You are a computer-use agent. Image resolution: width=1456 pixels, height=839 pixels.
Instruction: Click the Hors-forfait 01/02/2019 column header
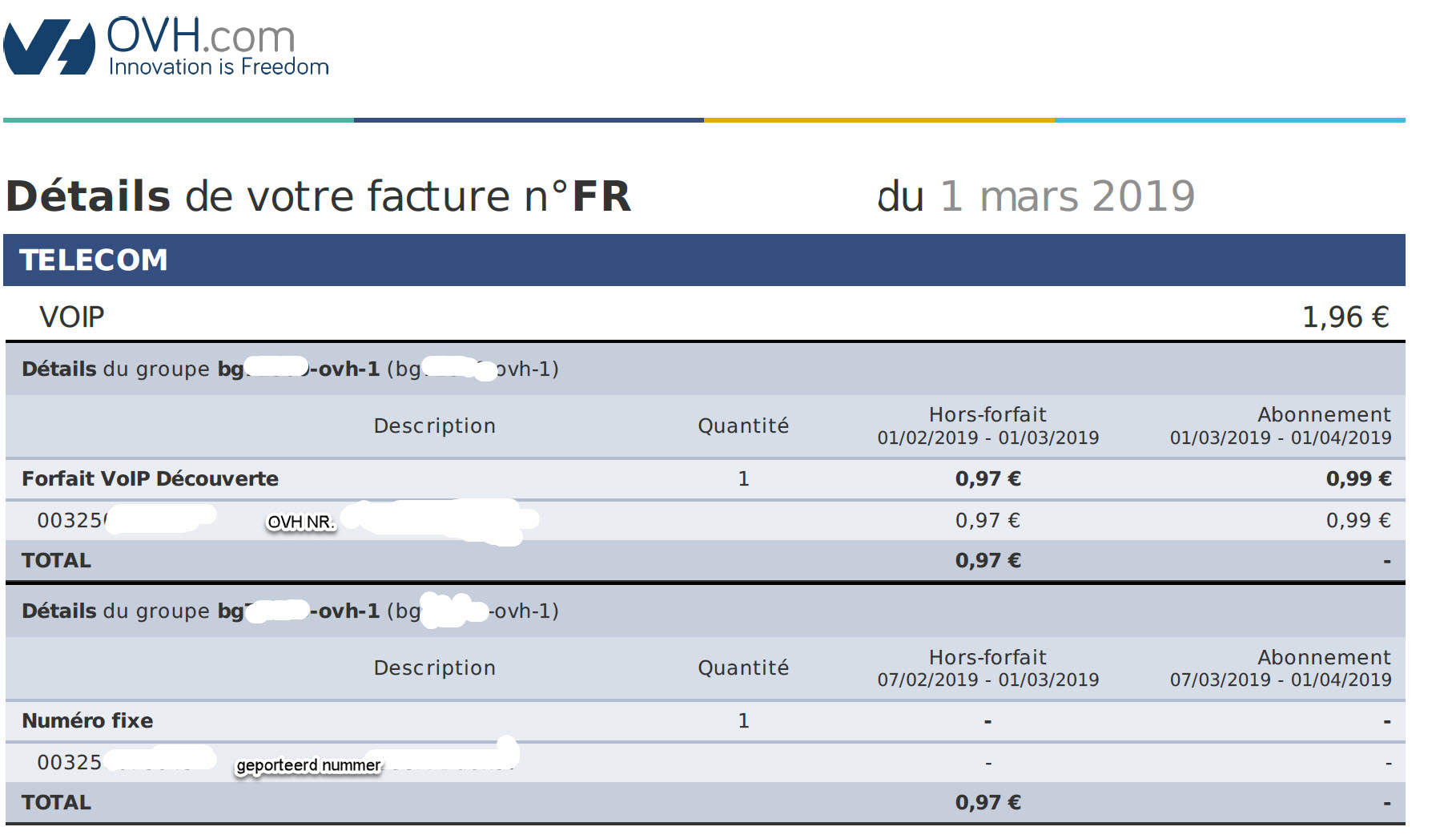tap(987, 426)
